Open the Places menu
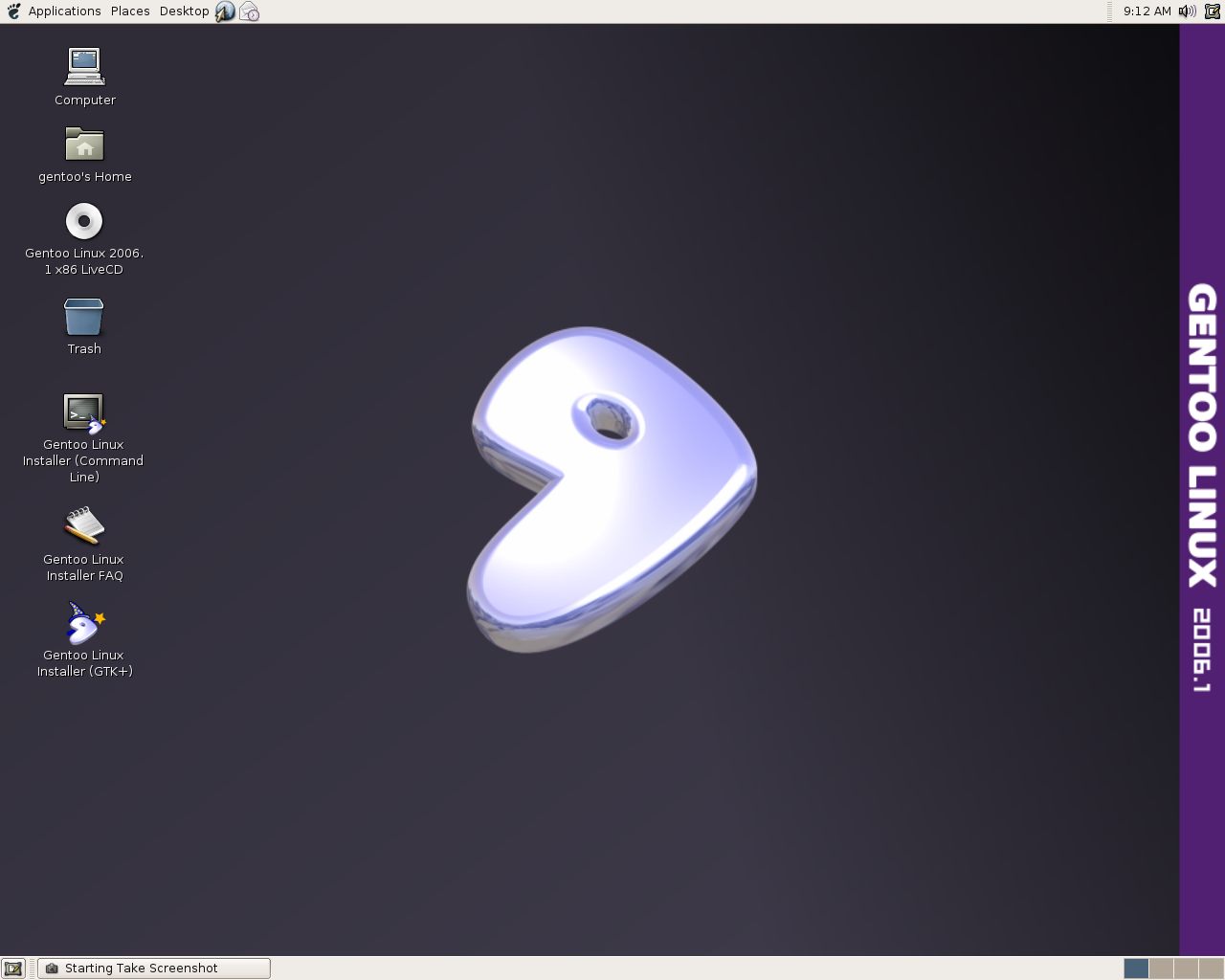The width and height of the screenshot is (1225, 980). 130,11
